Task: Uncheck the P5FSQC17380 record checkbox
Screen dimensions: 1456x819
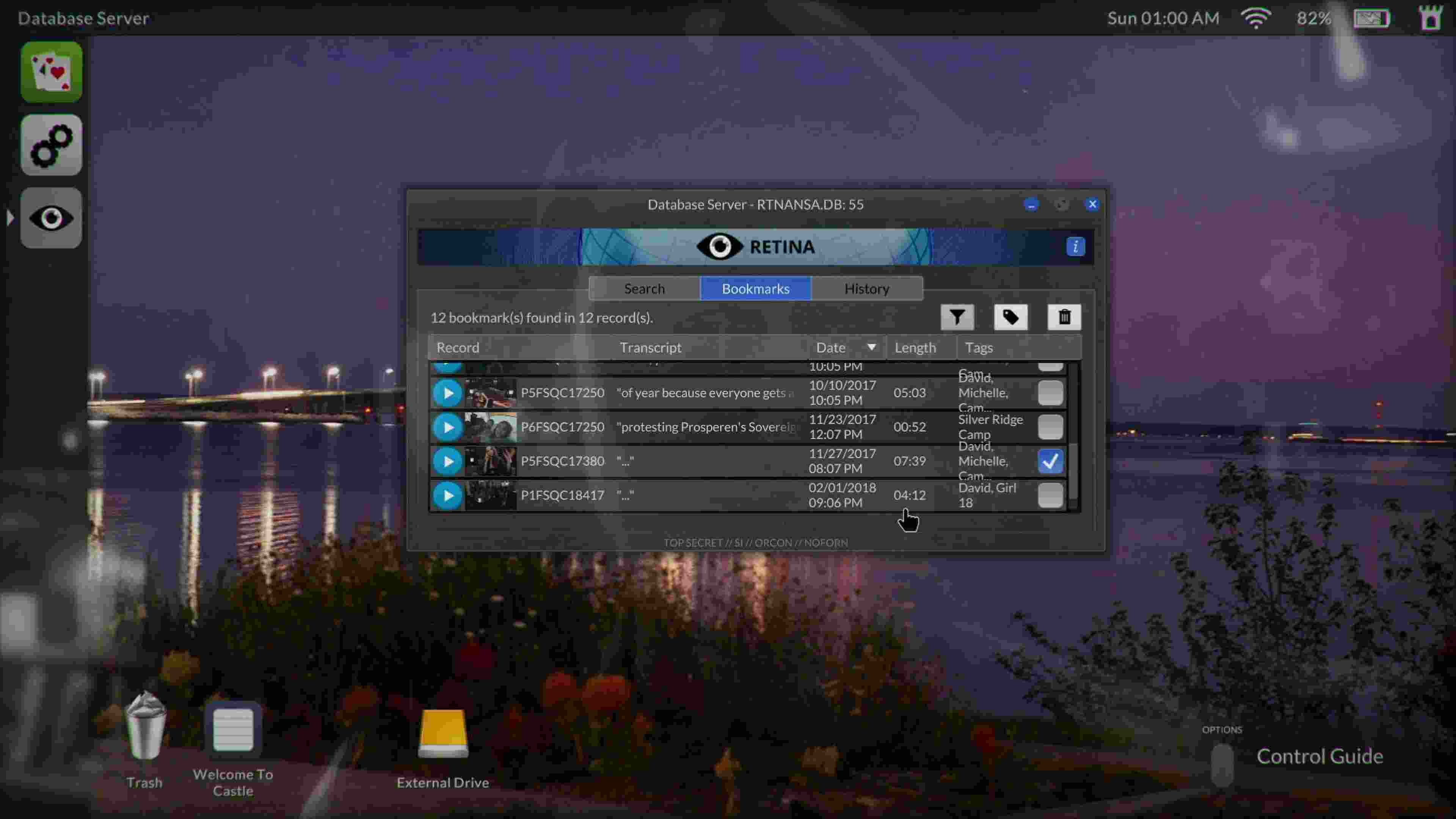Action: (1050, 461)
